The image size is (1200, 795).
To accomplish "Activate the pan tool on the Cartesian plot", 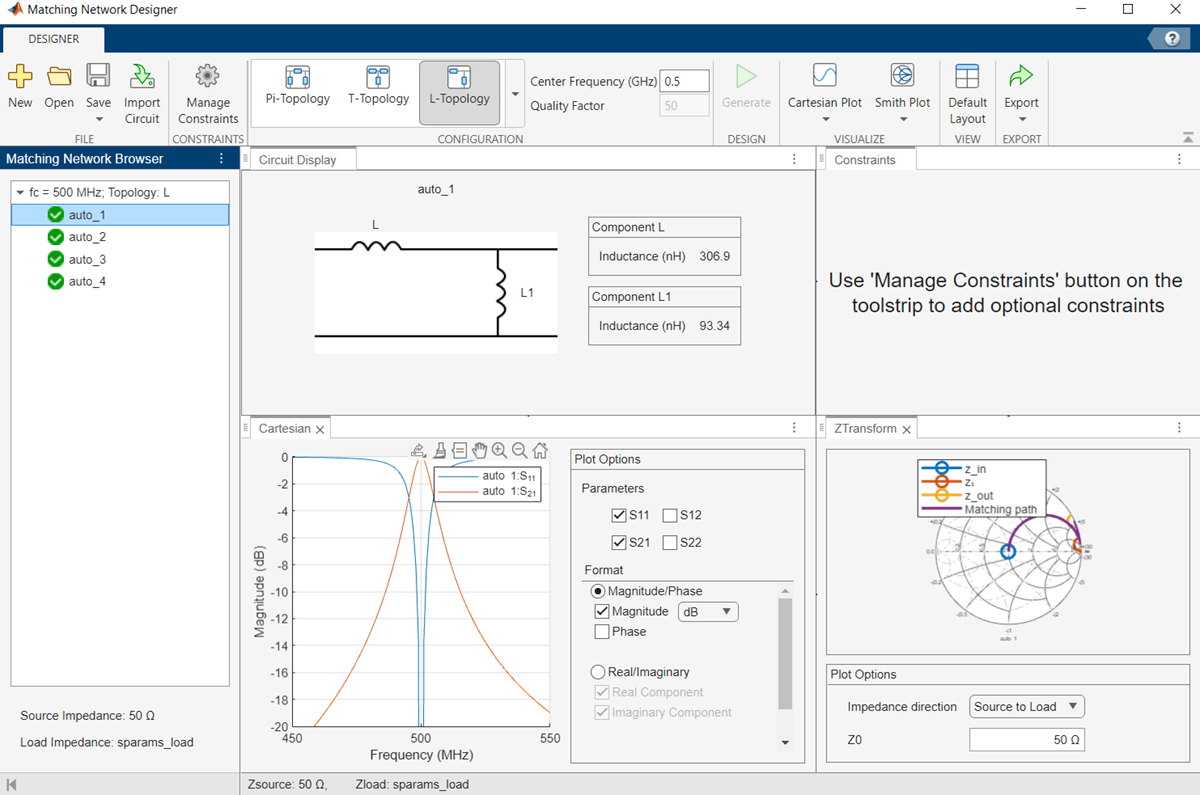I will (479, 450).
